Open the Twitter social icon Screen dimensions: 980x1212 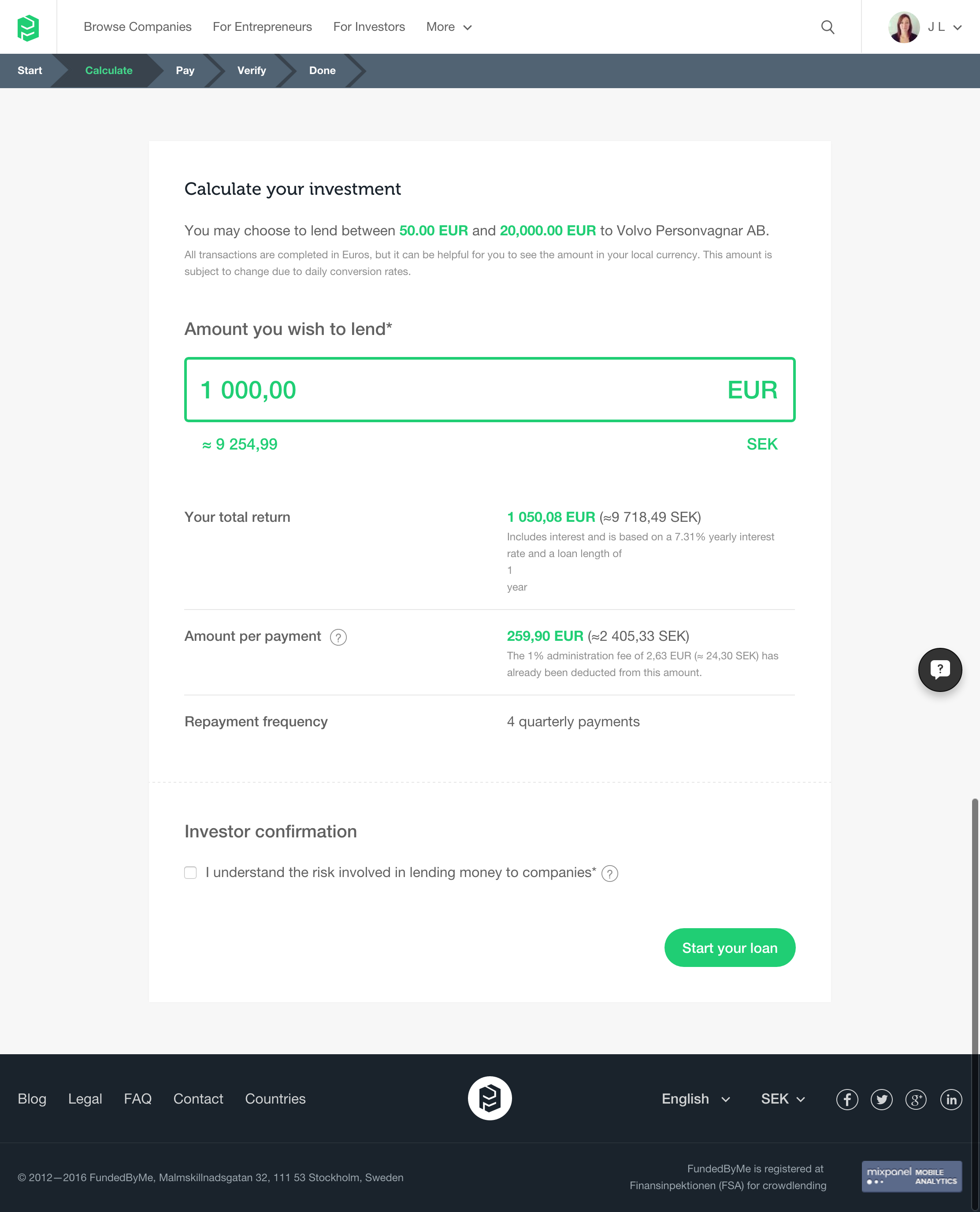click(881, 1099)
